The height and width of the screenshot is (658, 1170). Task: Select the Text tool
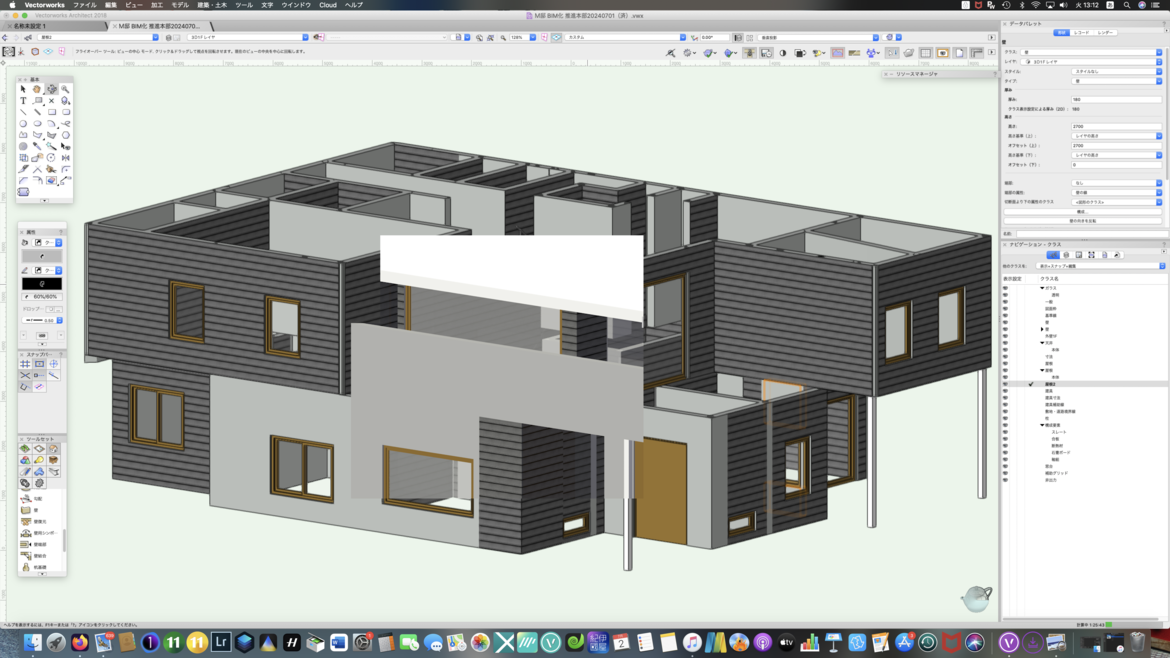pyautogui.click(x=23, y=101)
